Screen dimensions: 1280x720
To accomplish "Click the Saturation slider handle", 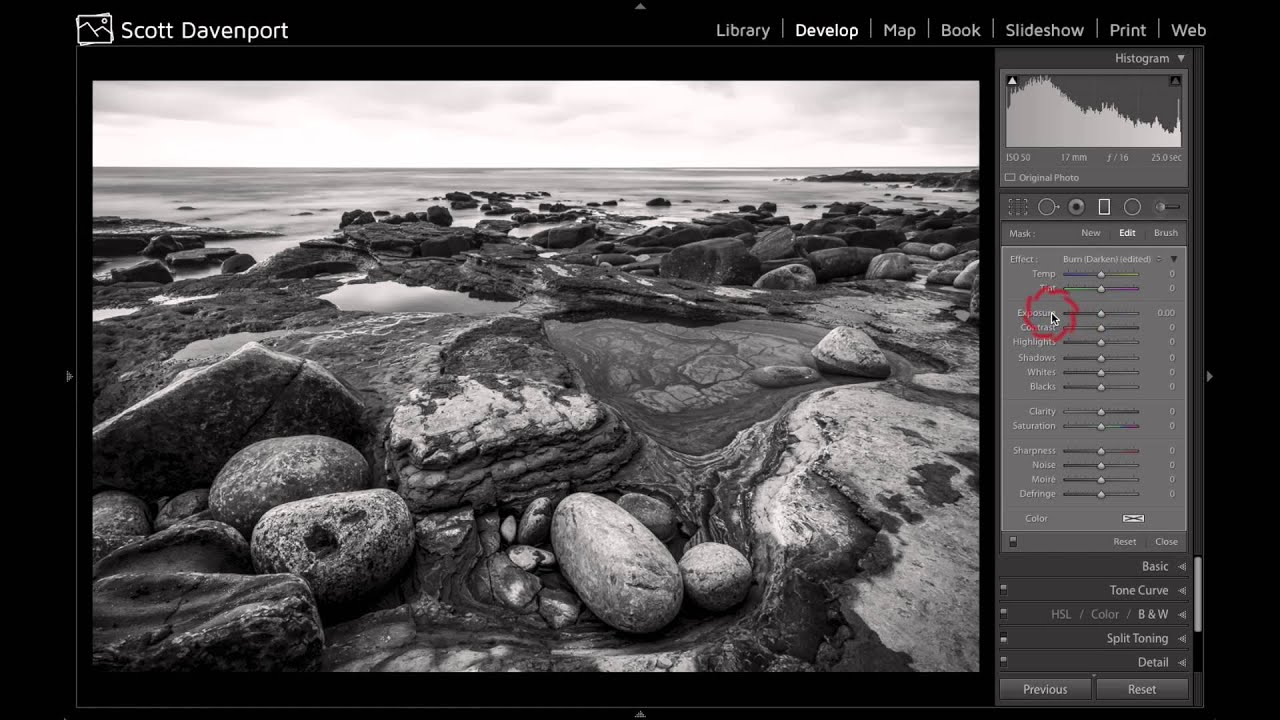I will point(1101,426).
